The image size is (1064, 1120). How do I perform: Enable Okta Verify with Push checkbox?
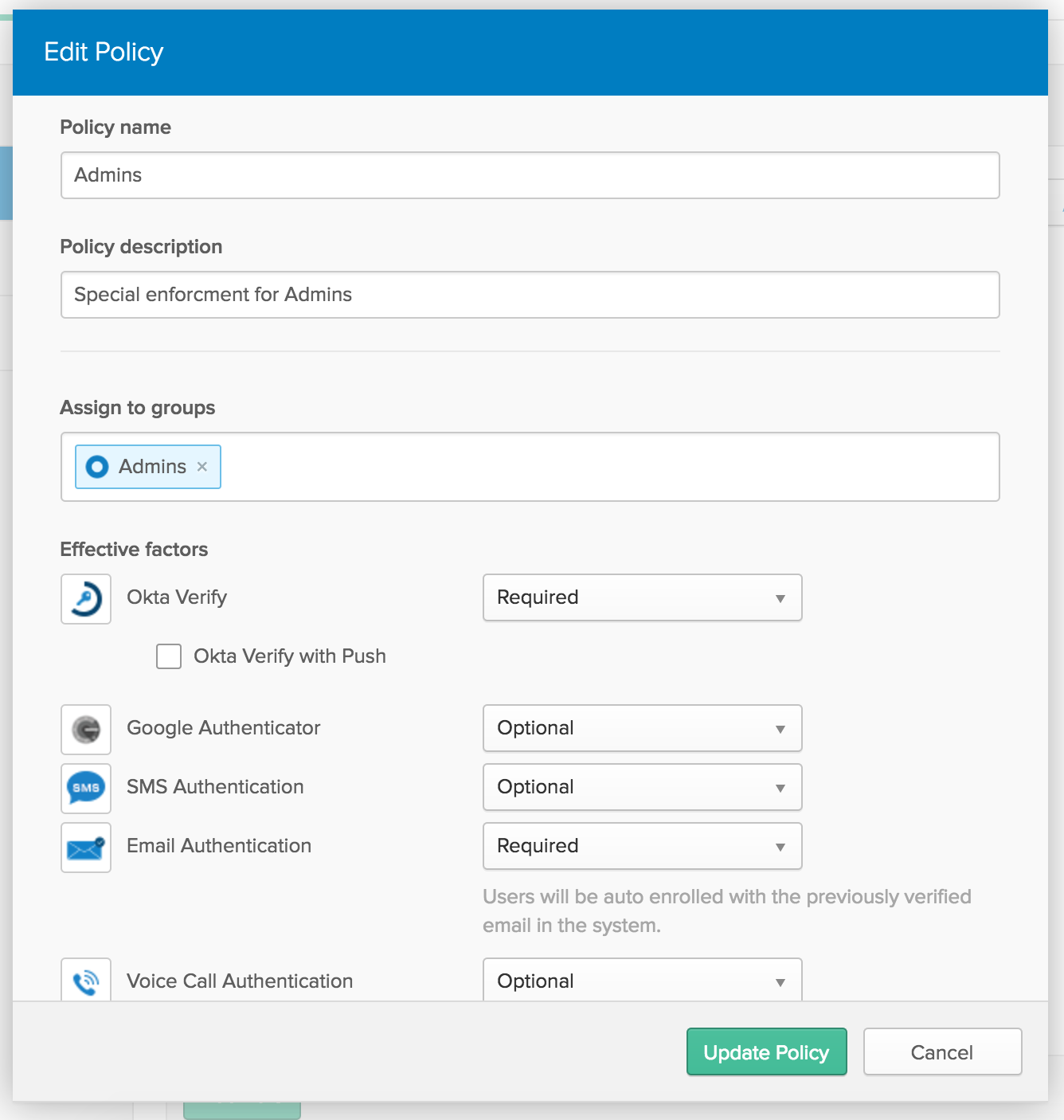click(x=169, y=656)
